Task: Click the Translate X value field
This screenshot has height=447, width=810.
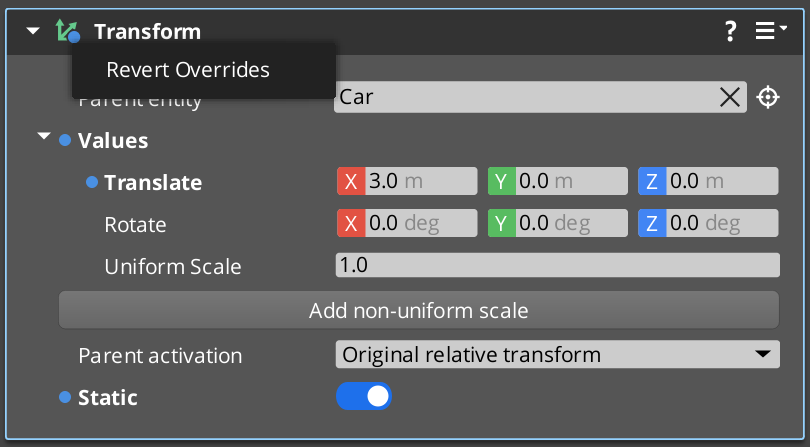Action: coord(418,182)
